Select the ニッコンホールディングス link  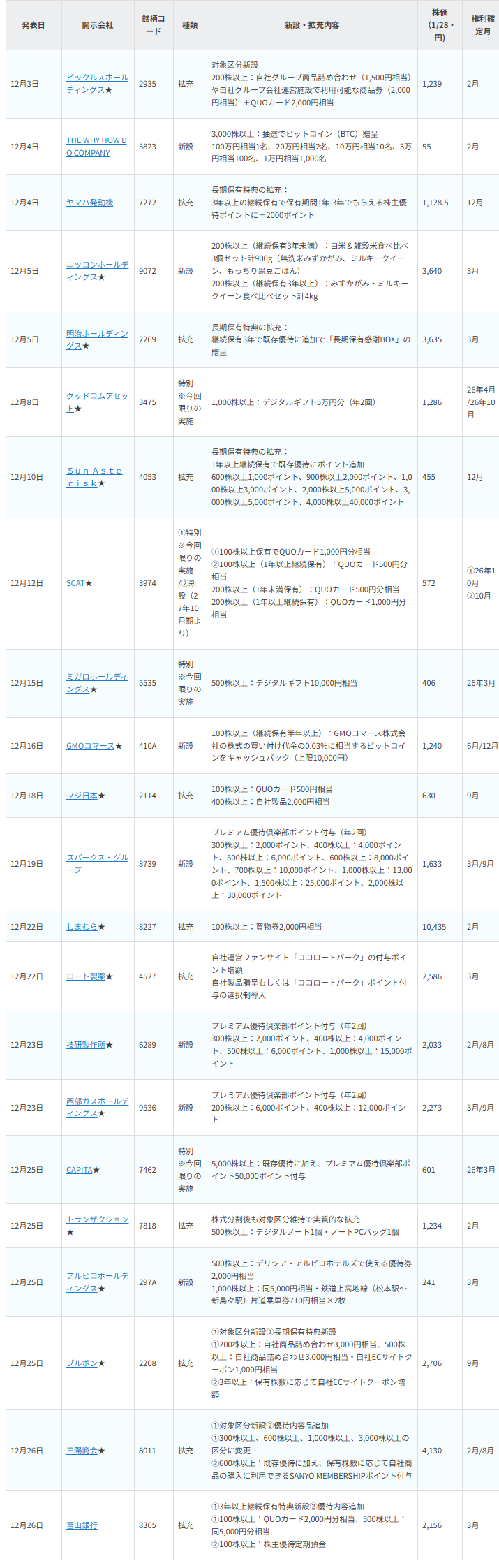tap(97, 265)
